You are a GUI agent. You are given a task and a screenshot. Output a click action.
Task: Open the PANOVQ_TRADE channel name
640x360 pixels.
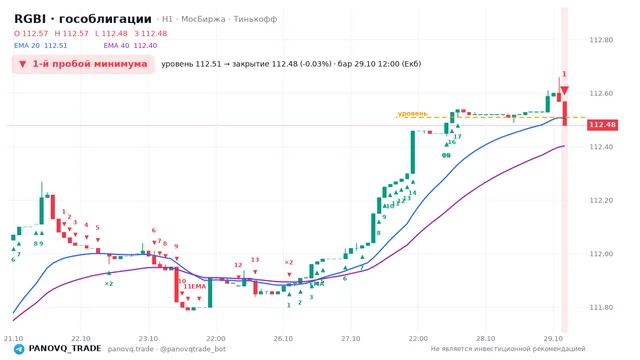click(x=65, y=349)
